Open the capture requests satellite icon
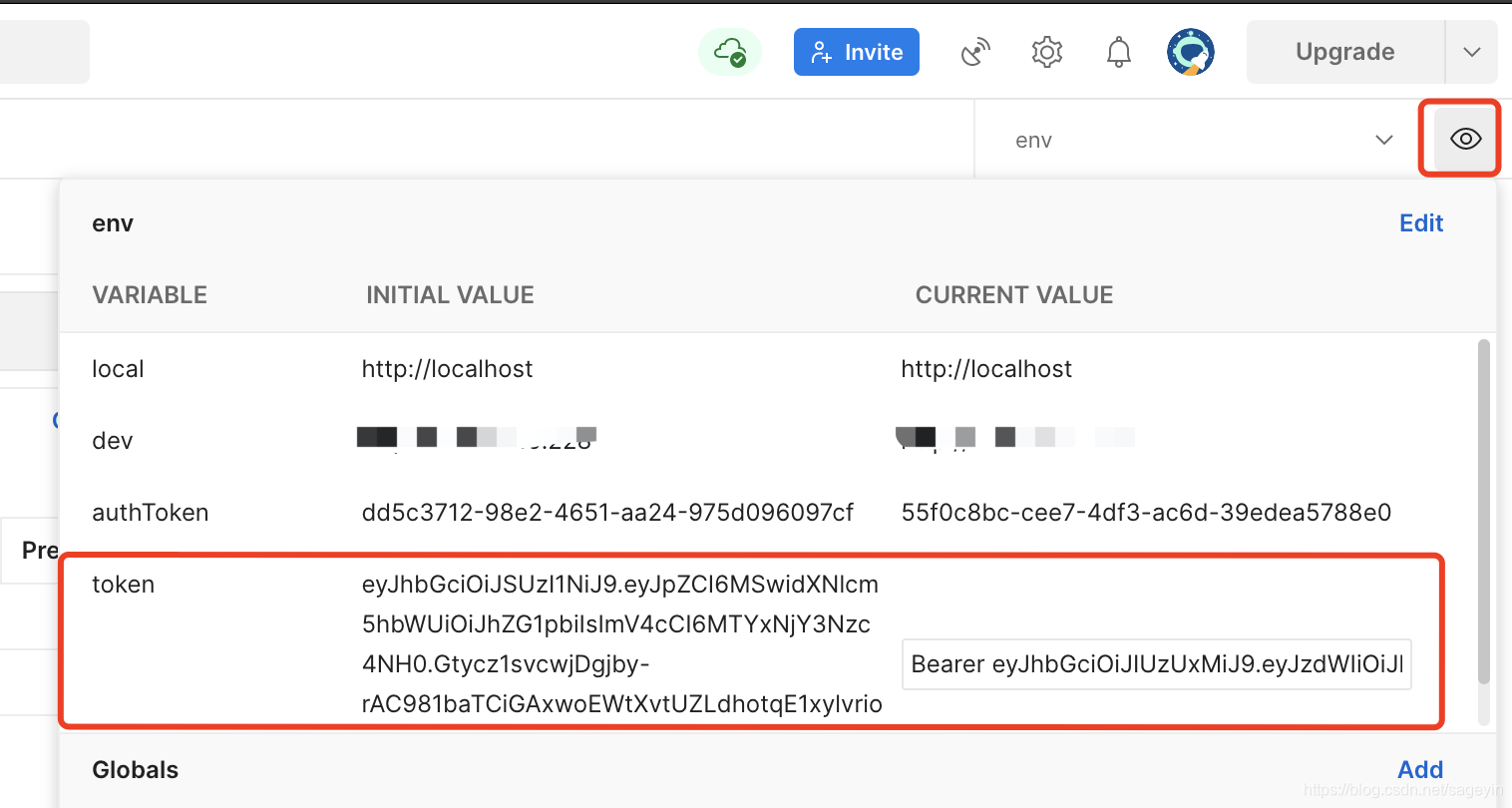The width and height of the screenshot is (1512, 808). point(975,52)
